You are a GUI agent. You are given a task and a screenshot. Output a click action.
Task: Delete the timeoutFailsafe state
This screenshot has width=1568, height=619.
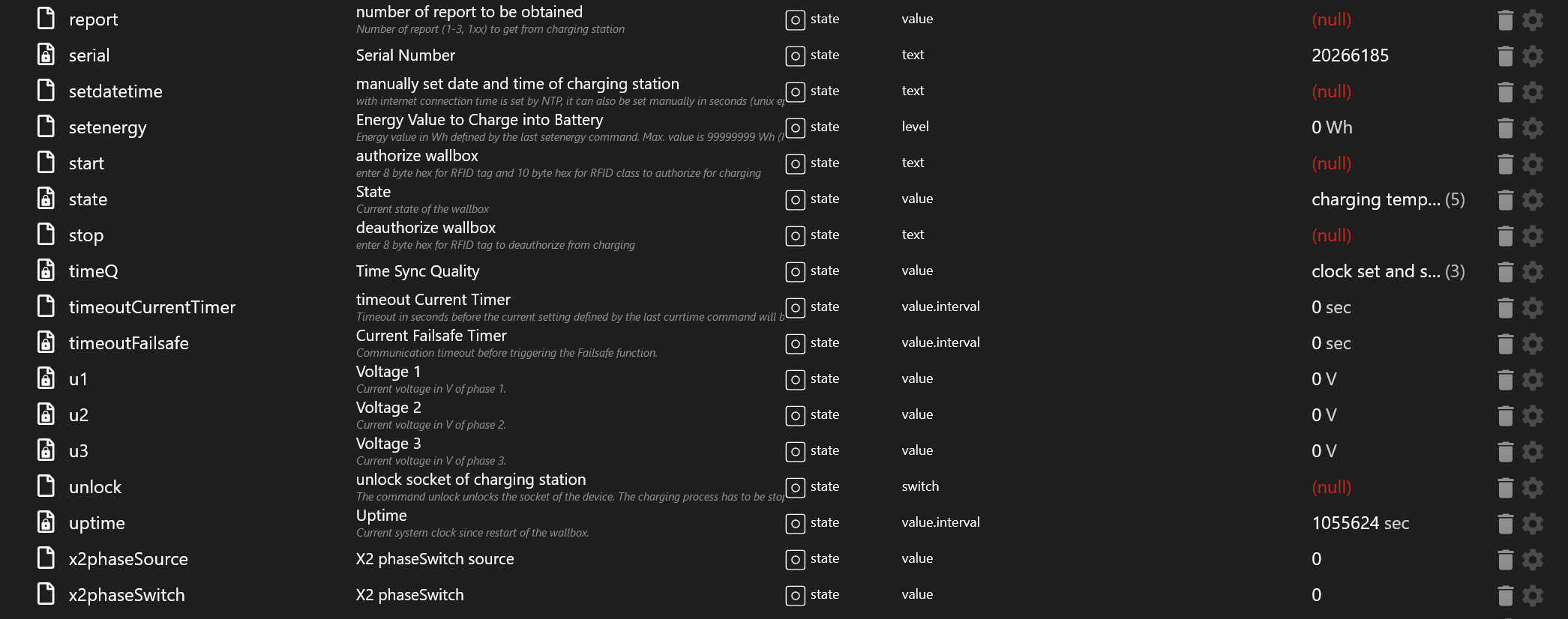1505,344
